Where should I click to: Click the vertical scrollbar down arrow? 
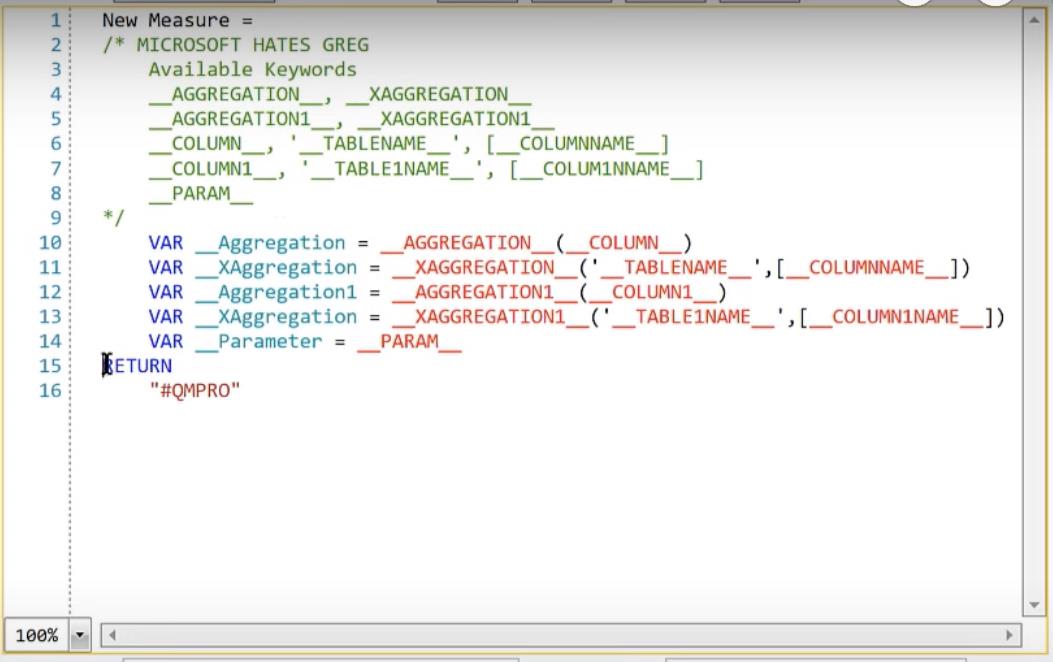click(x=1034, y=605)
